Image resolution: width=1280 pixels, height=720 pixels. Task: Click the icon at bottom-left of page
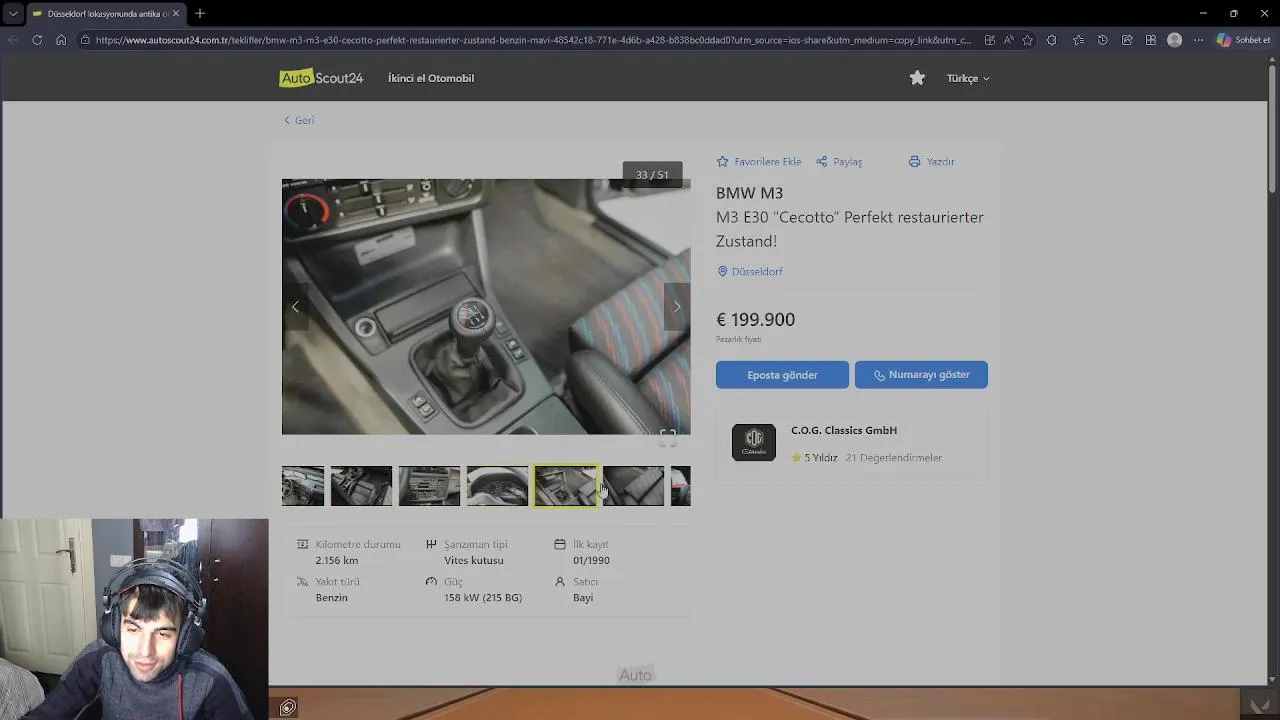(288, 708)
